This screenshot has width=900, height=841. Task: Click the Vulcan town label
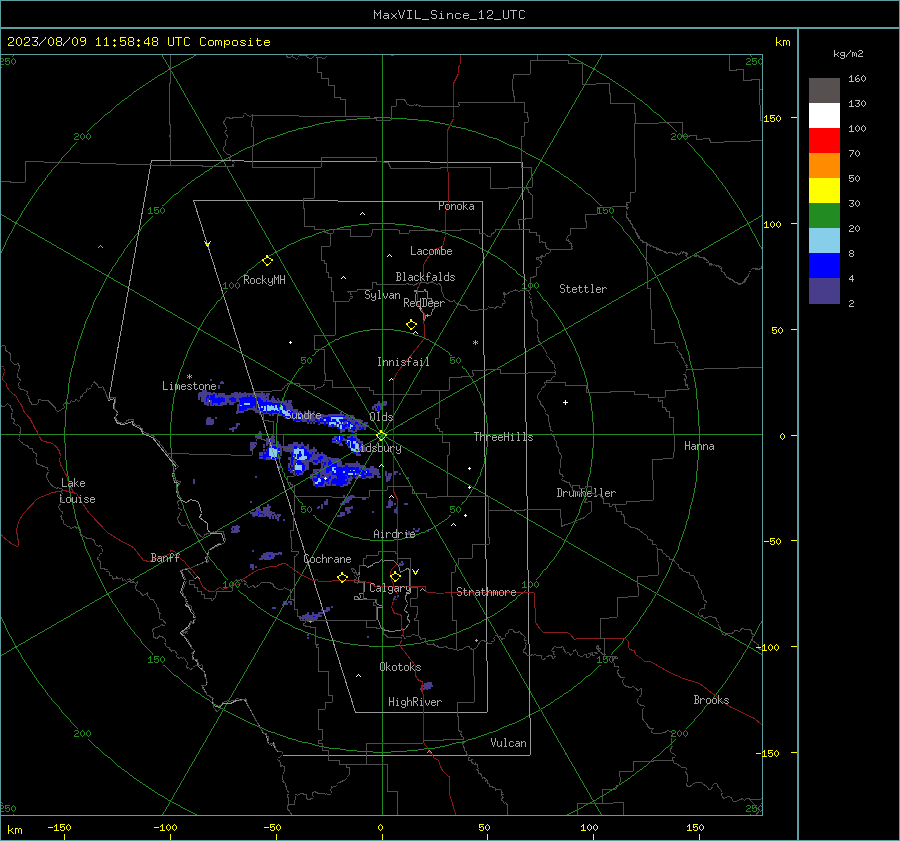pyautogui.click(x=509, y=743)
